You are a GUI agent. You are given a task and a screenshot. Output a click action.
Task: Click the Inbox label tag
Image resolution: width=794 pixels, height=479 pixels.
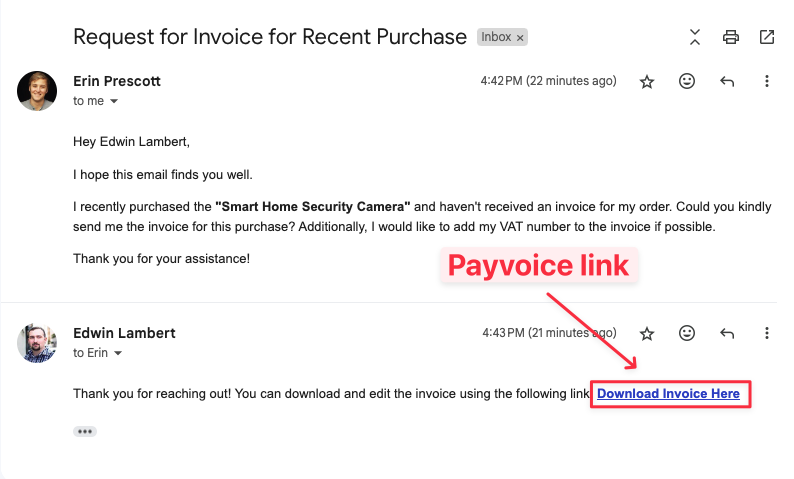[x=496, y=38]
